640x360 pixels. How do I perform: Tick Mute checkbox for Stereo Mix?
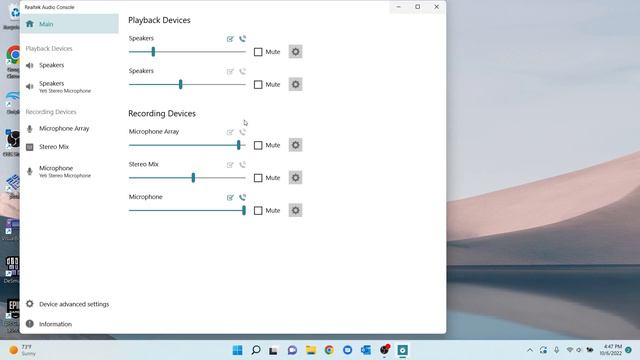258,178
